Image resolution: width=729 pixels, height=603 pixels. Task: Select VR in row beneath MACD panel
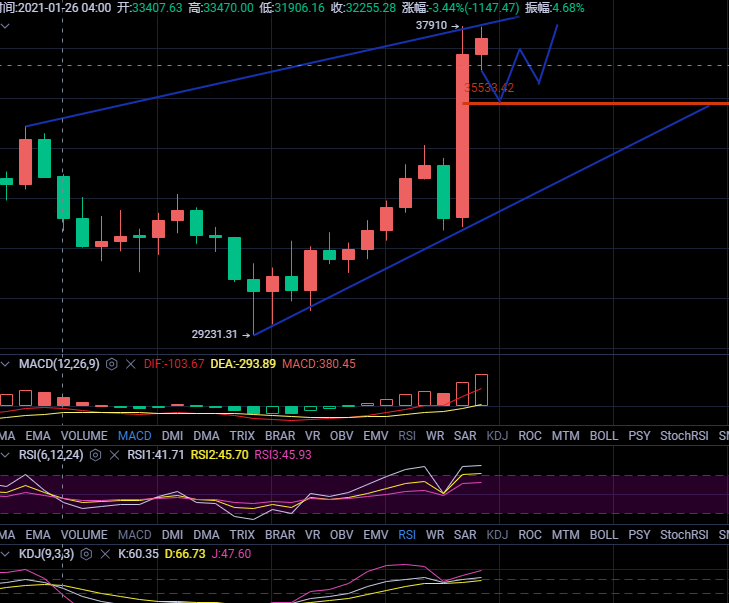(x=312, y=436)
